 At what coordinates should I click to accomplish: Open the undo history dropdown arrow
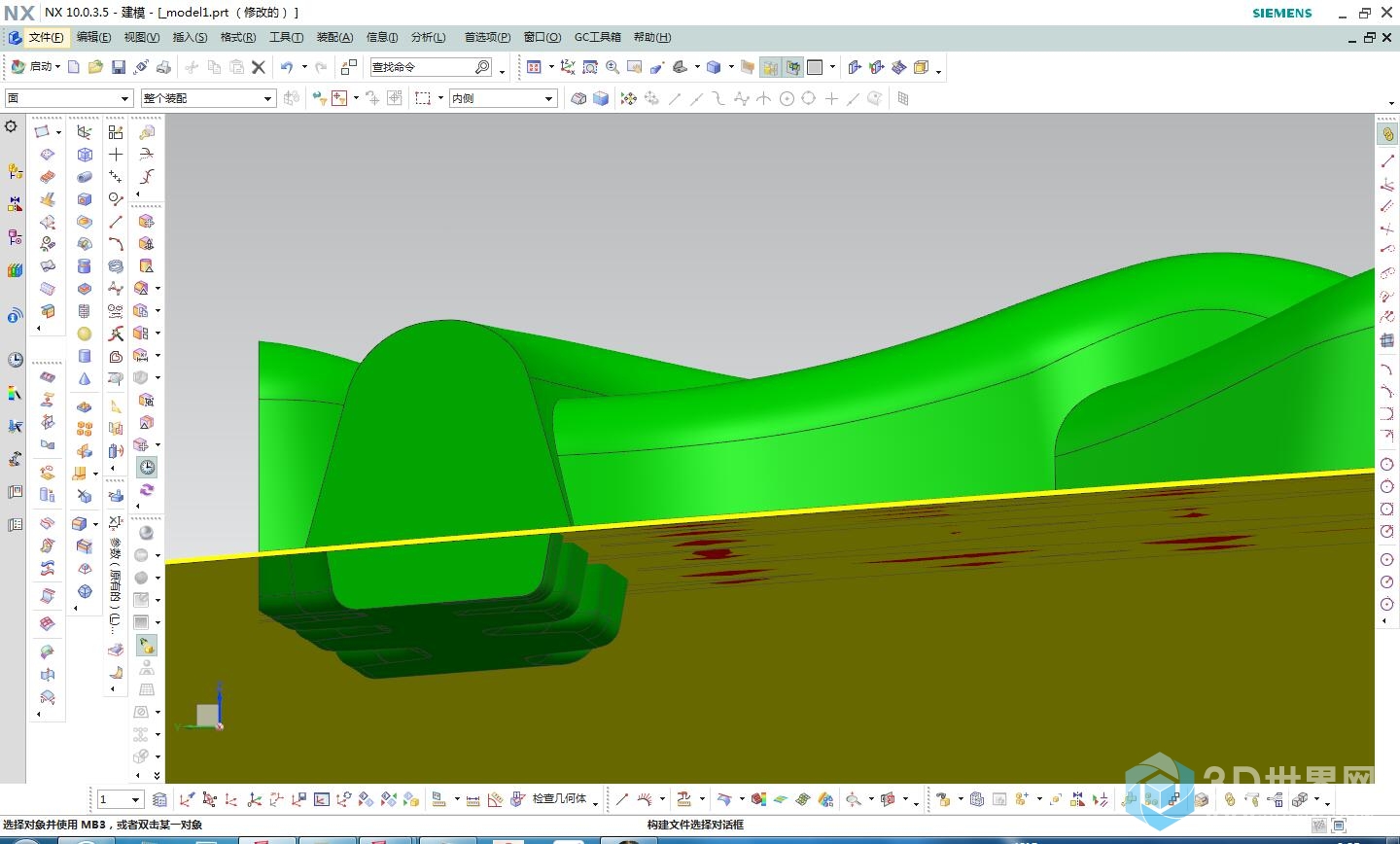(304, 67)
